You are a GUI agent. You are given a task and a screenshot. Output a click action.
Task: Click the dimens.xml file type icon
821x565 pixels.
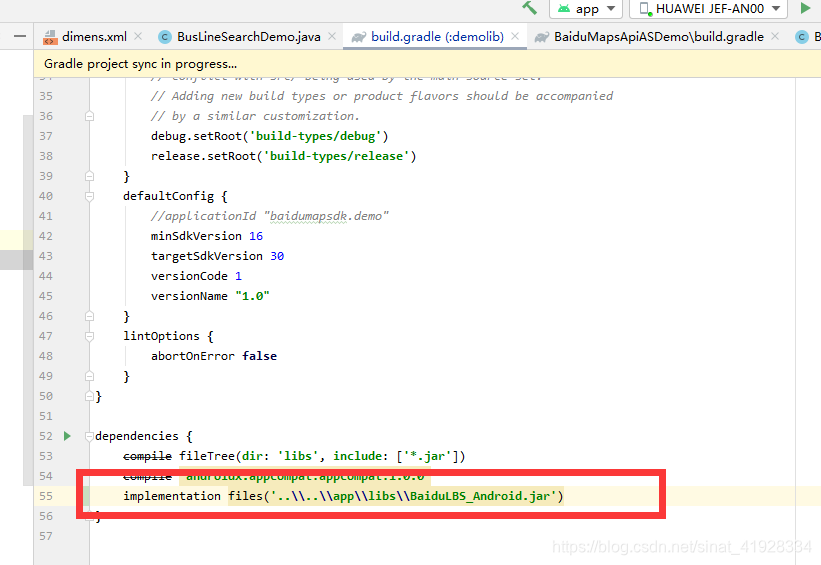coord(50,37)
